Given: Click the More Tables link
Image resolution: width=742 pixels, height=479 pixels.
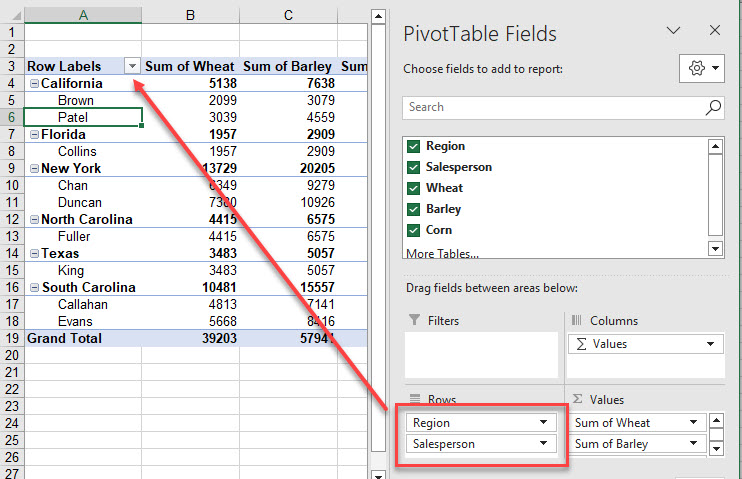Looking at the screenshot, I should click(442, 254).
